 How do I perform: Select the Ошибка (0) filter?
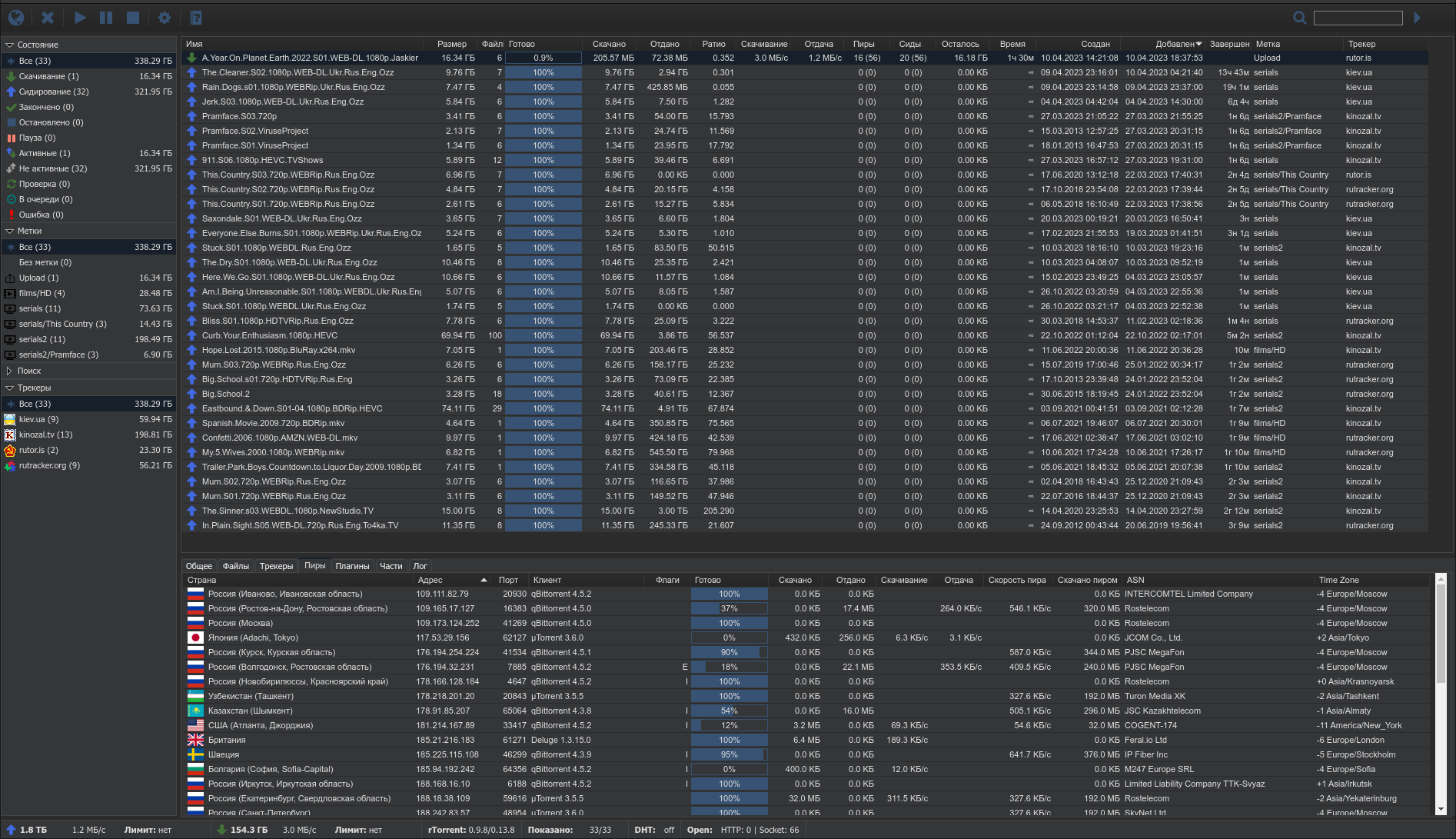click(88, 215)
